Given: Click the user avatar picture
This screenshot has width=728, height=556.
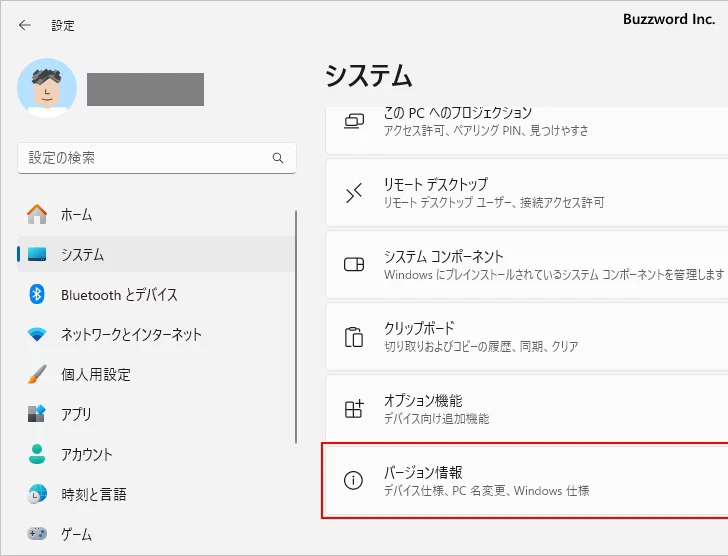Looking at the screenshot, I should pos(47,88).
